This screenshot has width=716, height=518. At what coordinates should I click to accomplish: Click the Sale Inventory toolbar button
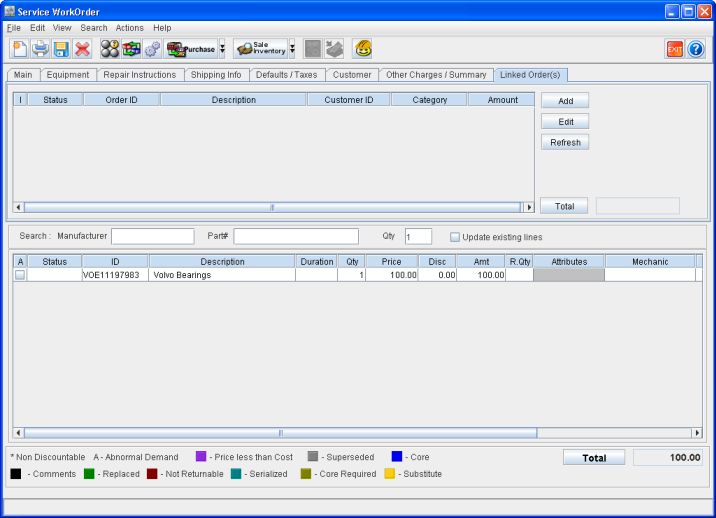[261, 49]
